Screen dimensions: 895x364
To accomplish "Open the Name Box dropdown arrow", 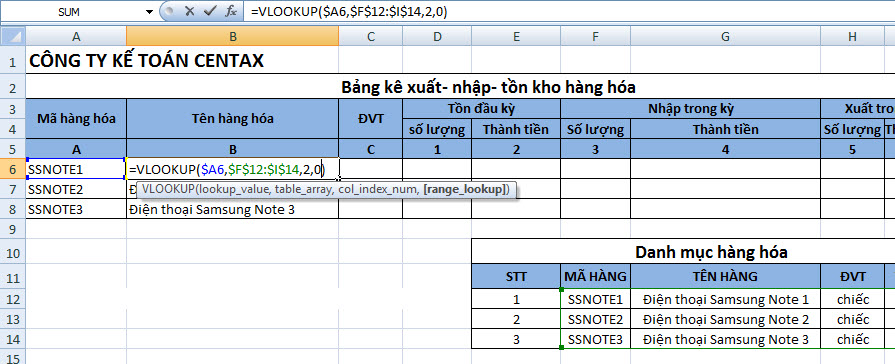I will click(x=150, y=11).
